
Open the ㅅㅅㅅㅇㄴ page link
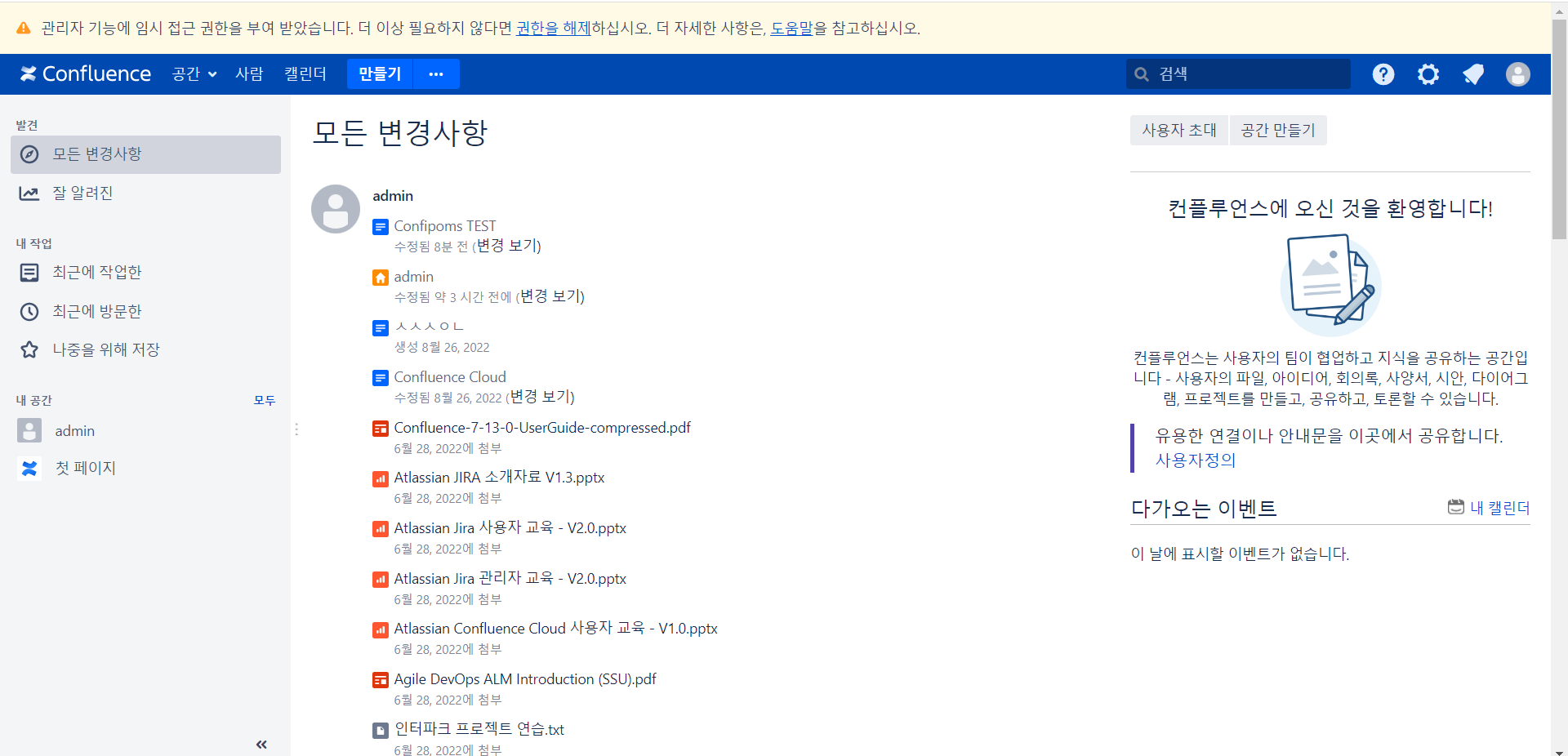(x=429, y=327)
